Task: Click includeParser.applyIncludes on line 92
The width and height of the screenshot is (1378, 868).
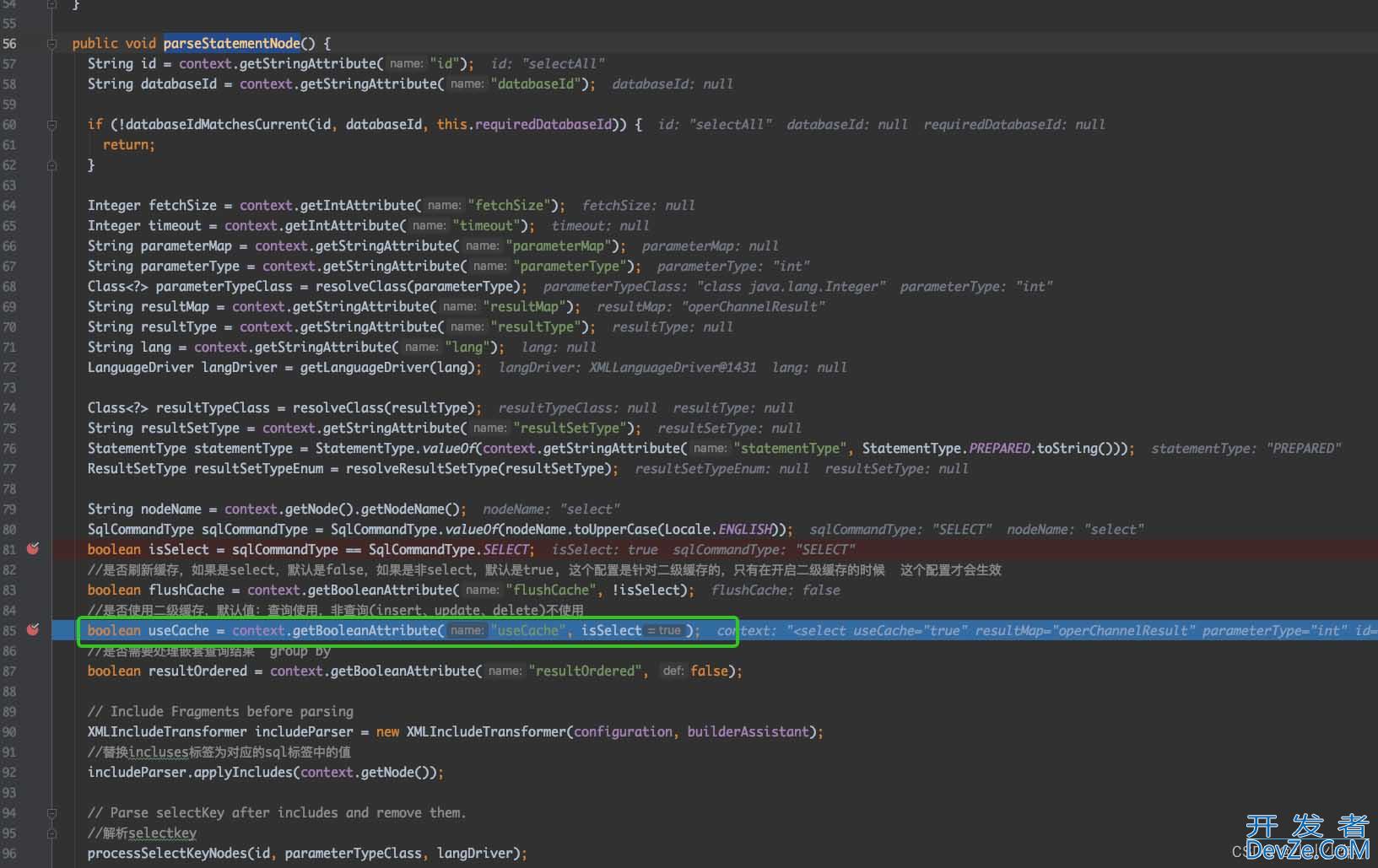Action: coord(190,772)
